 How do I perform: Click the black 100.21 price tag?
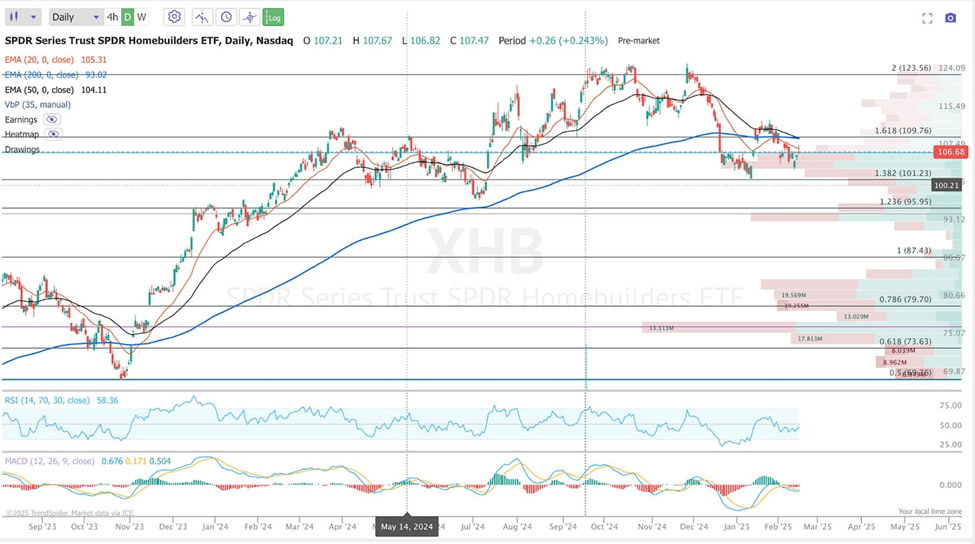pos(947,185)
